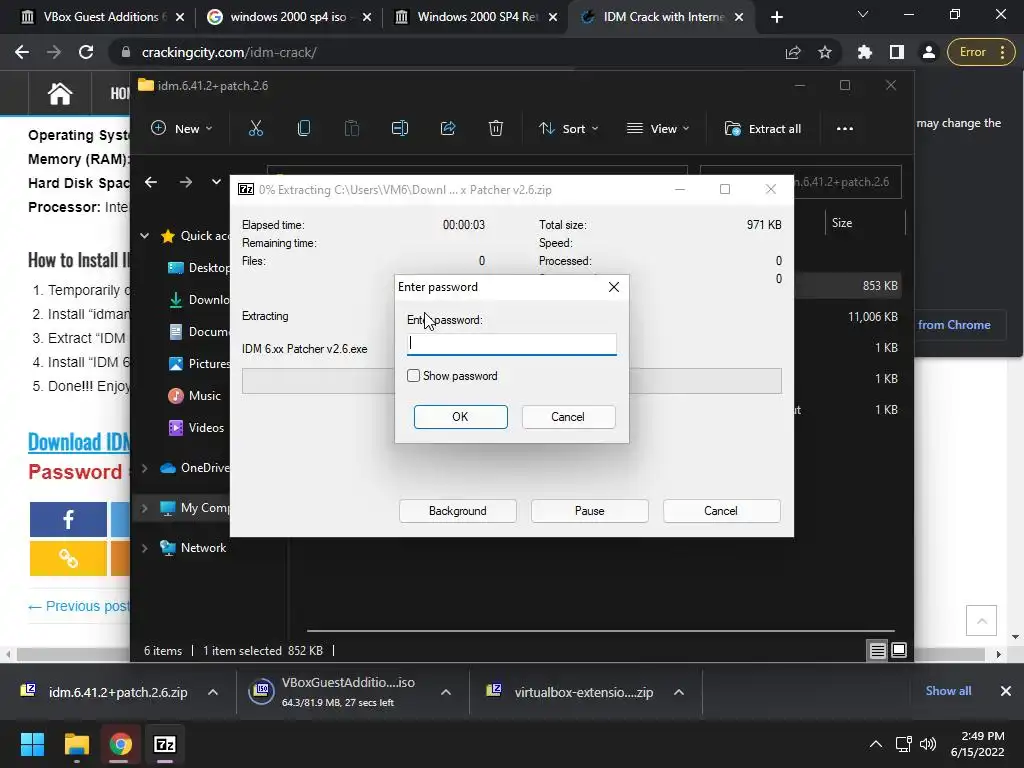Cancel the Enter password dialog
The width and height of the screenshot is (1024, 768).
pyautogui.click(x=568, y=417)
